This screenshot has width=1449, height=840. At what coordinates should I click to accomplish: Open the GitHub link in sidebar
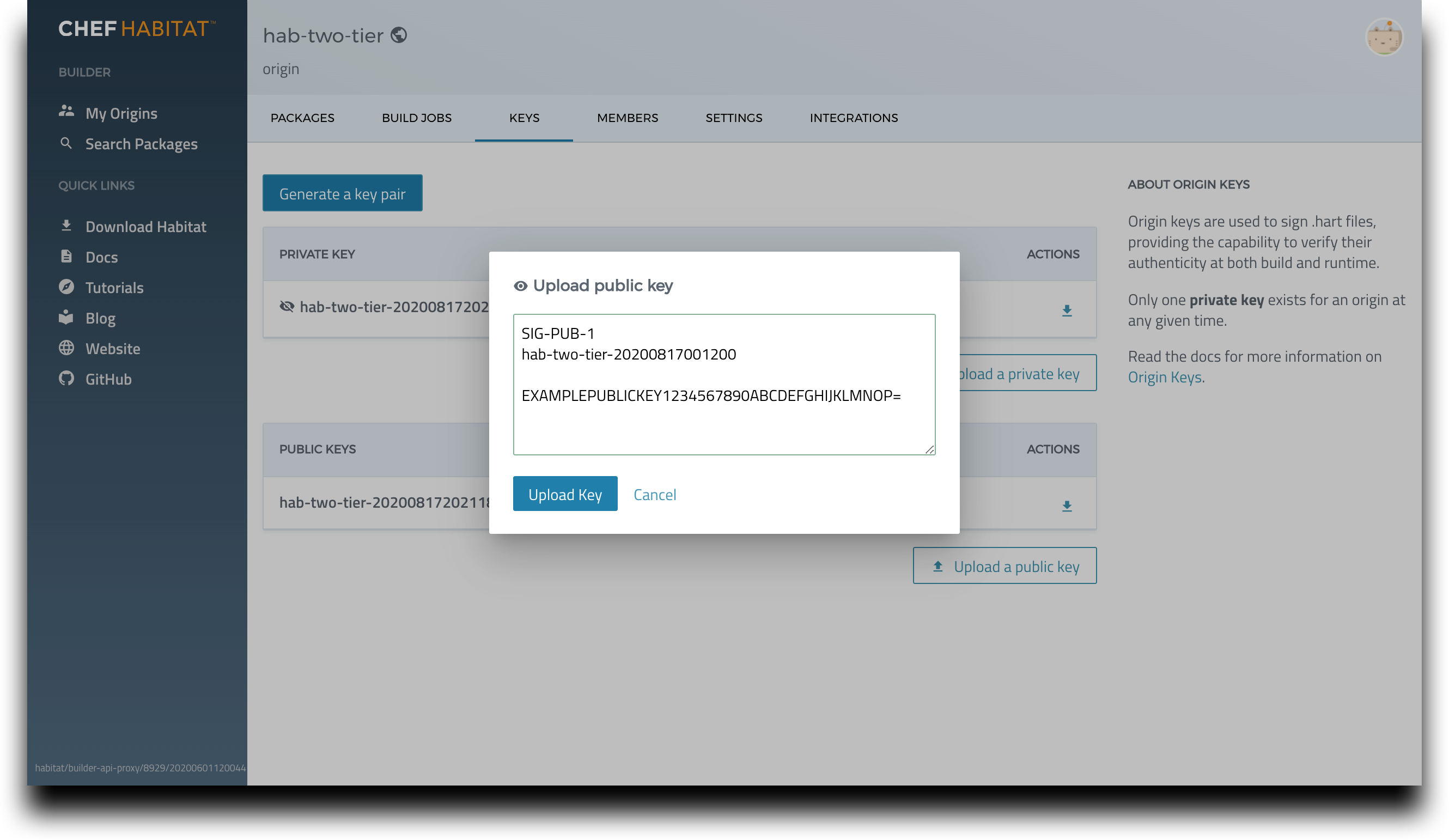click(x=109, y=378)
